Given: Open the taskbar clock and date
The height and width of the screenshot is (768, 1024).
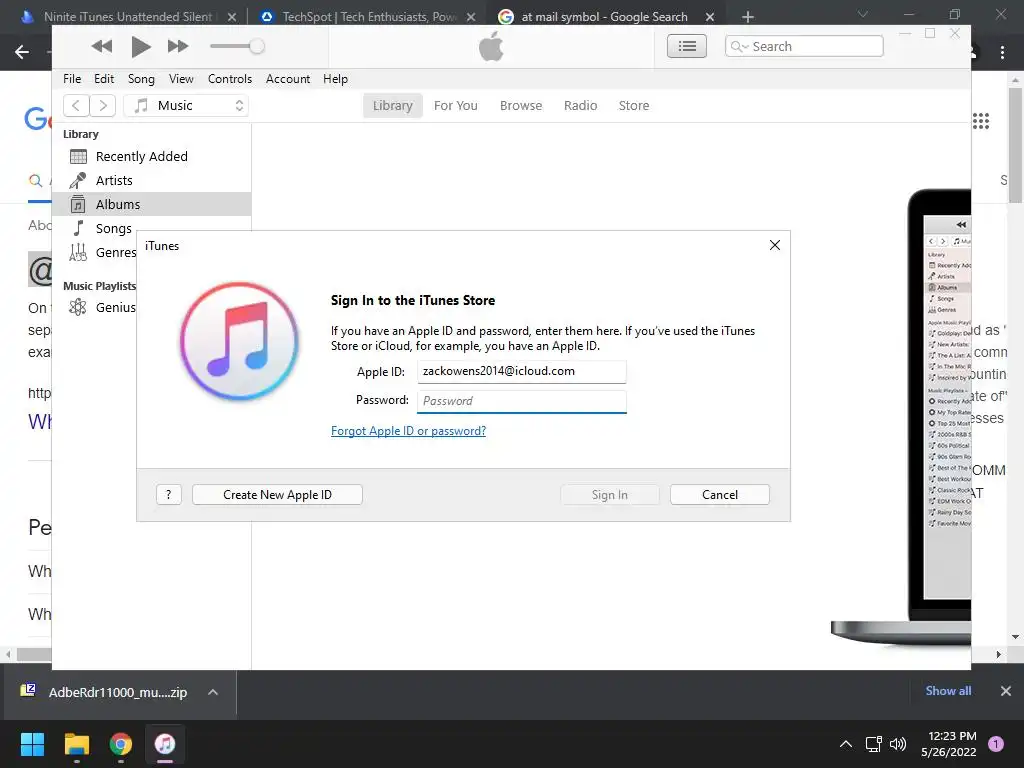Looking at the screenshot, I should (x=948, y=744).
